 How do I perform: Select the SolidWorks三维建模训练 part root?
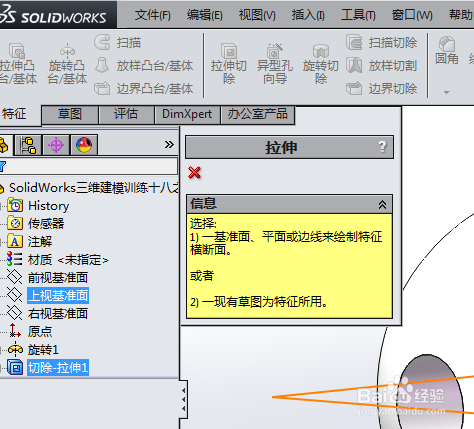coord(93,188)
